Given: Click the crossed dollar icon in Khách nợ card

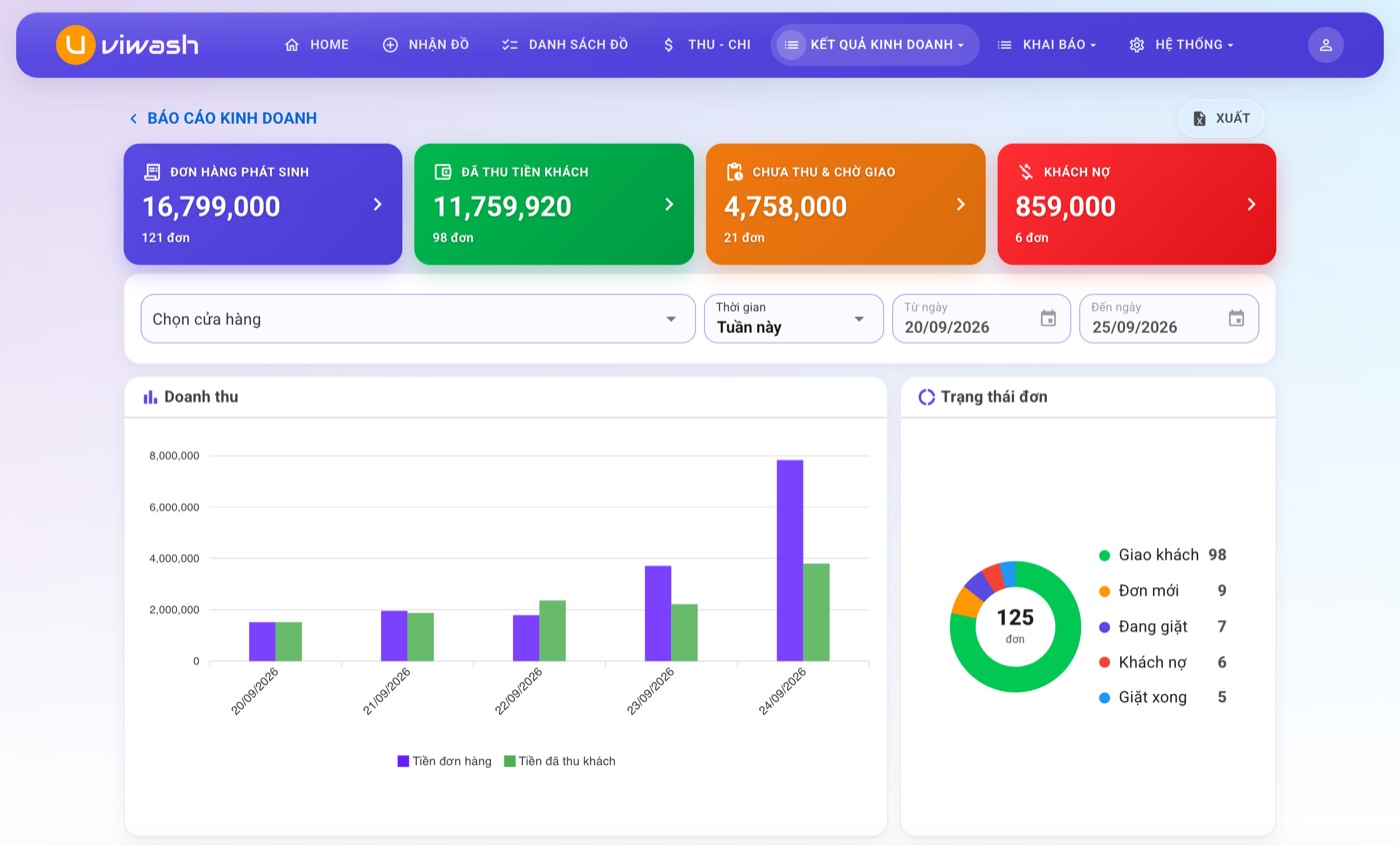Looking at the screenshot, I should pos(1026,172).
